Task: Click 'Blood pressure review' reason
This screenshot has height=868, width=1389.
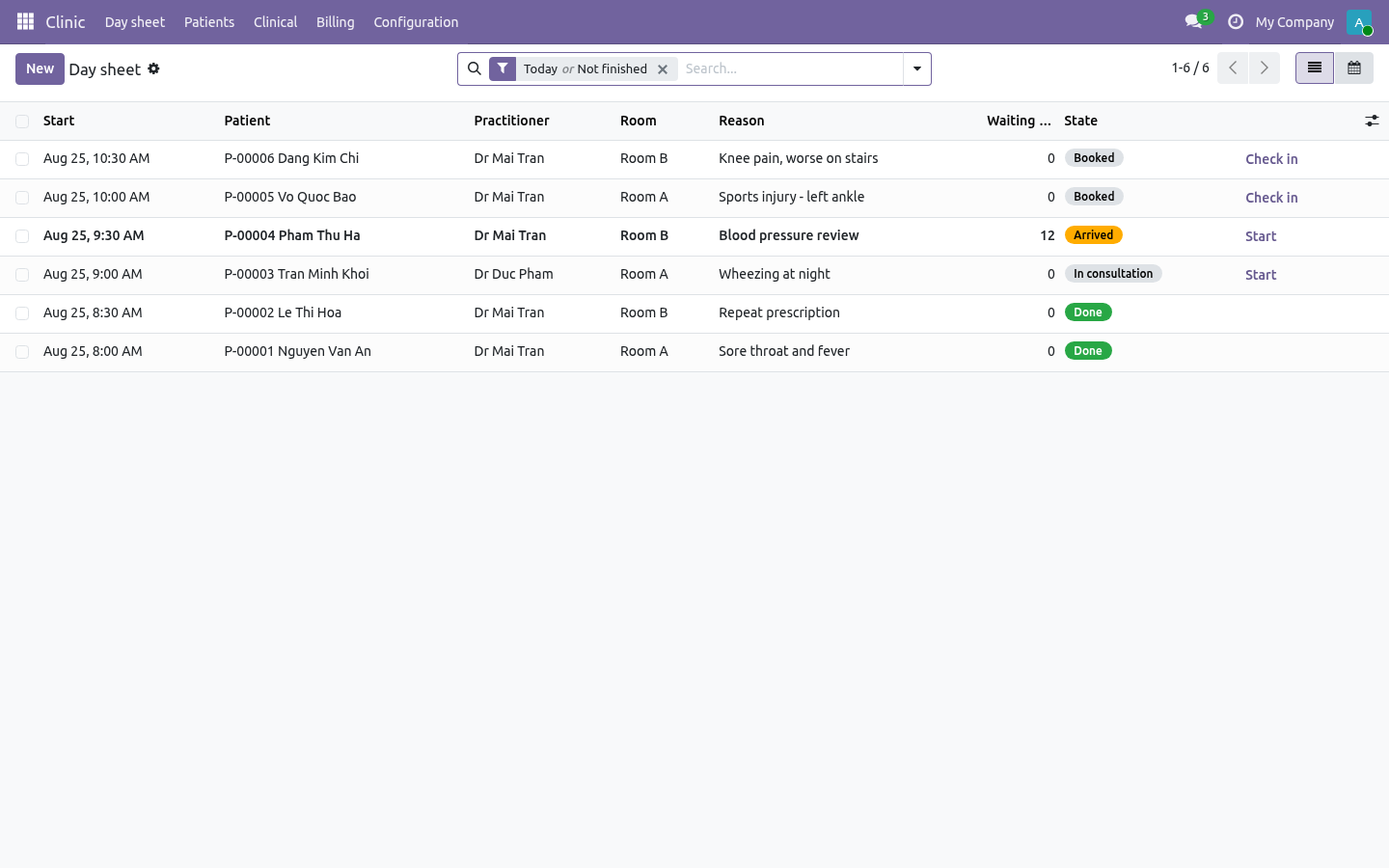Action: (x=788, y=235)
